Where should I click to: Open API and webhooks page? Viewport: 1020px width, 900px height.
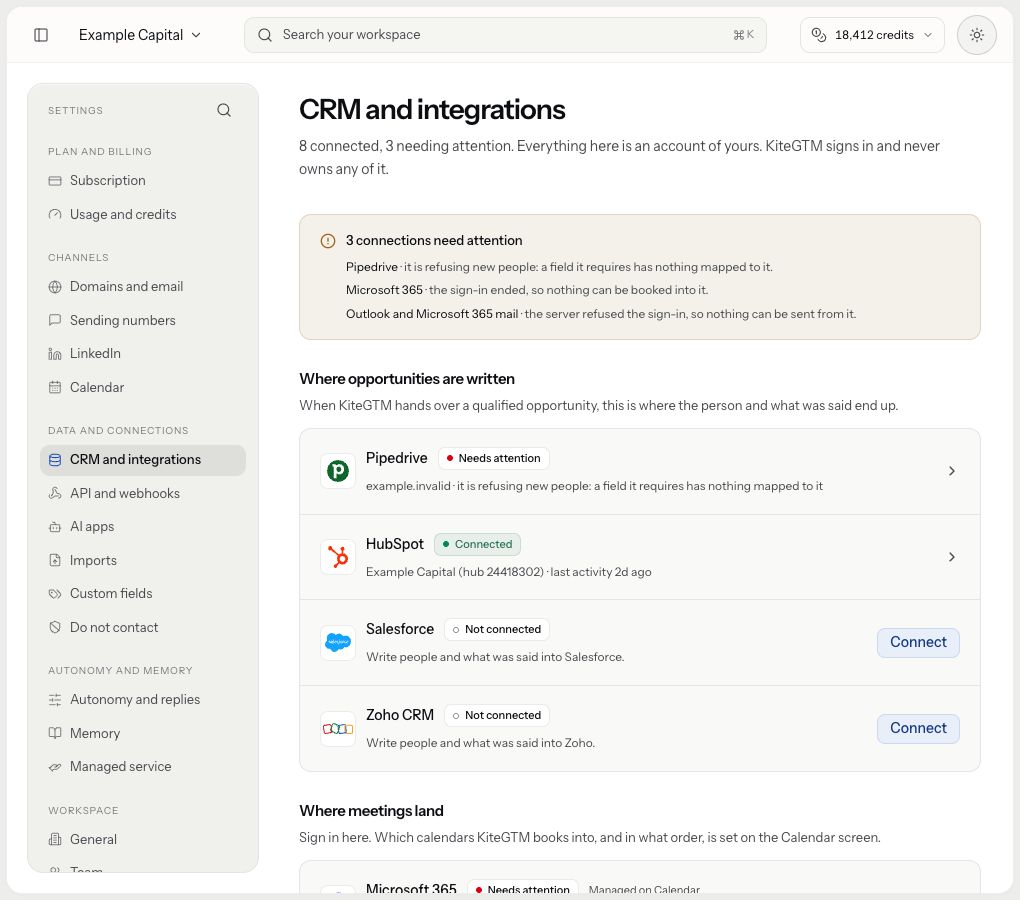[x=142, y=494]
